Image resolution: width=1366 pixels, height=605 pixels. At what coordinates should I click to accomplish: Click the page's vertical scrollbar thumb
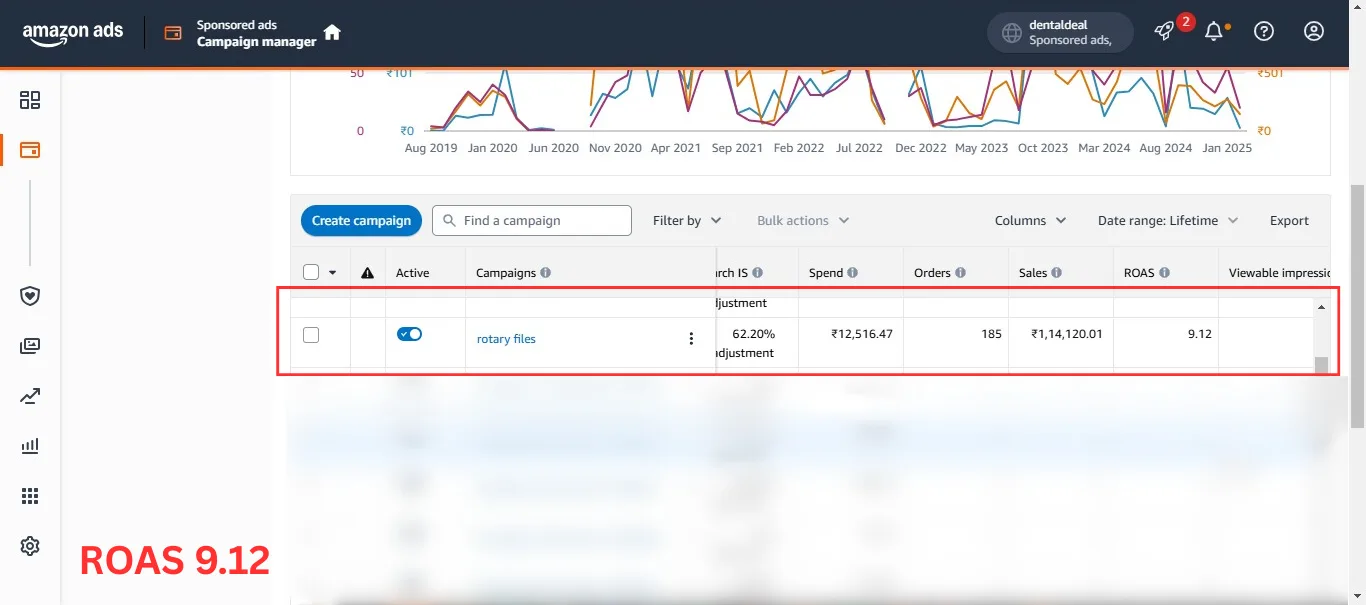pyautogui.click(x=1357, y=306)
